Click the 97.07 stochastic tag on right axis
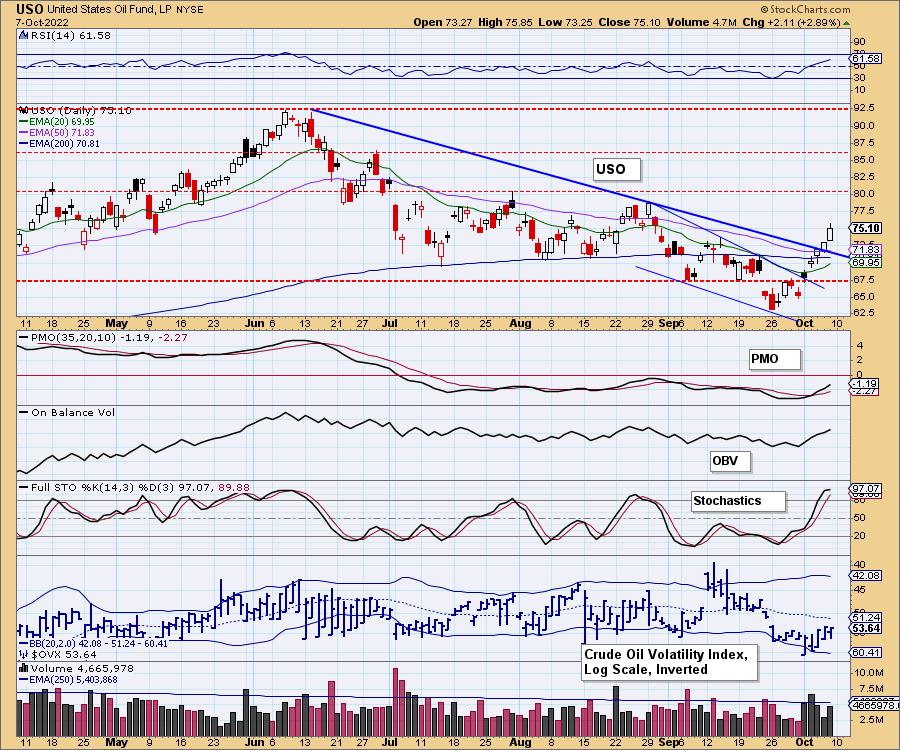 click(x=866, y=488)
